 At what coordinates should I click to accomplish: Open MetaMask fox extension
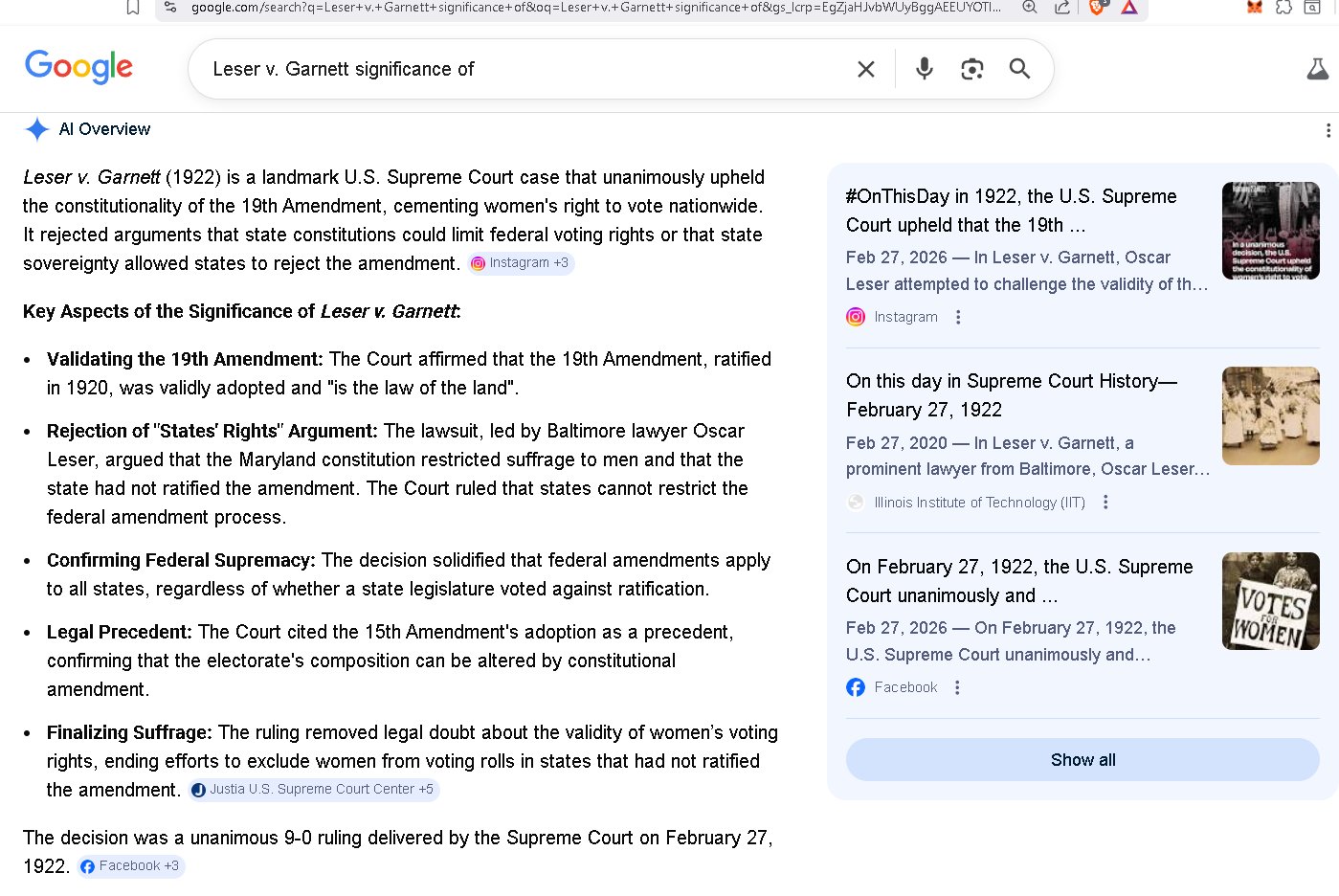tap(1254, 8)
